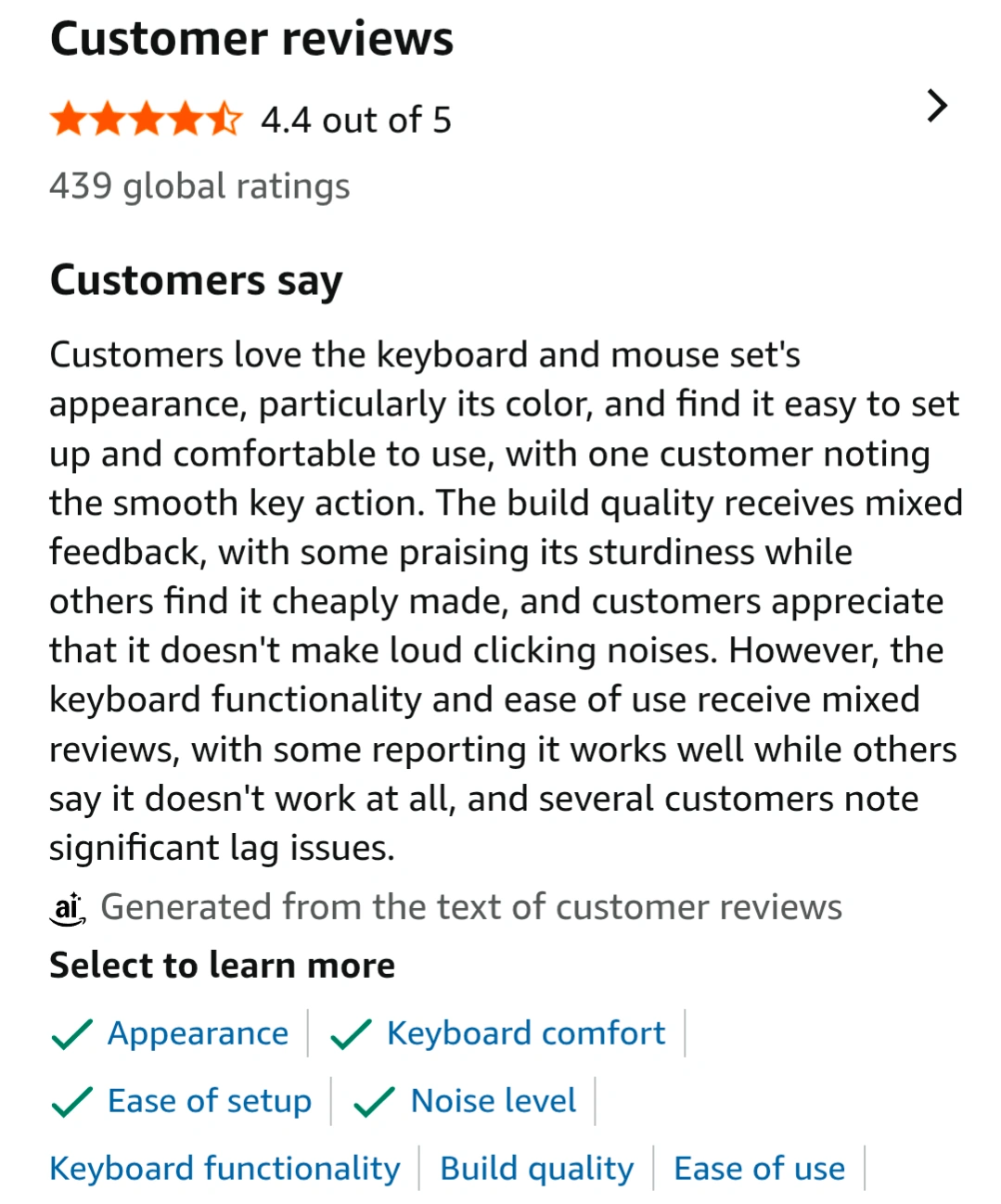Click the Customer reviews heading
This screenshot has width=1001, height=1204.
coord(251,39)
